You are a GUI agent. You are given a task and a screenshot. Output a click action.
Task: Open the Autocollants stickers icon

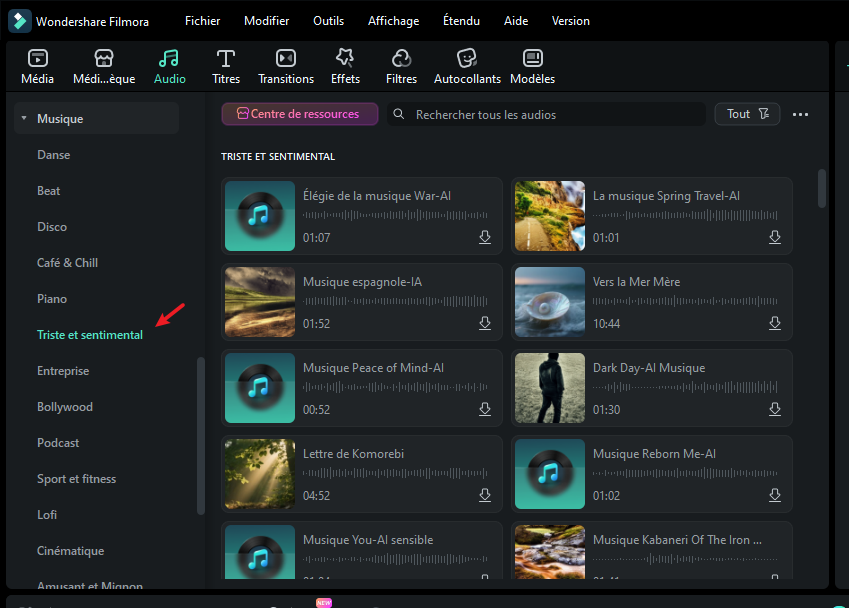click(x=466, y=59)
